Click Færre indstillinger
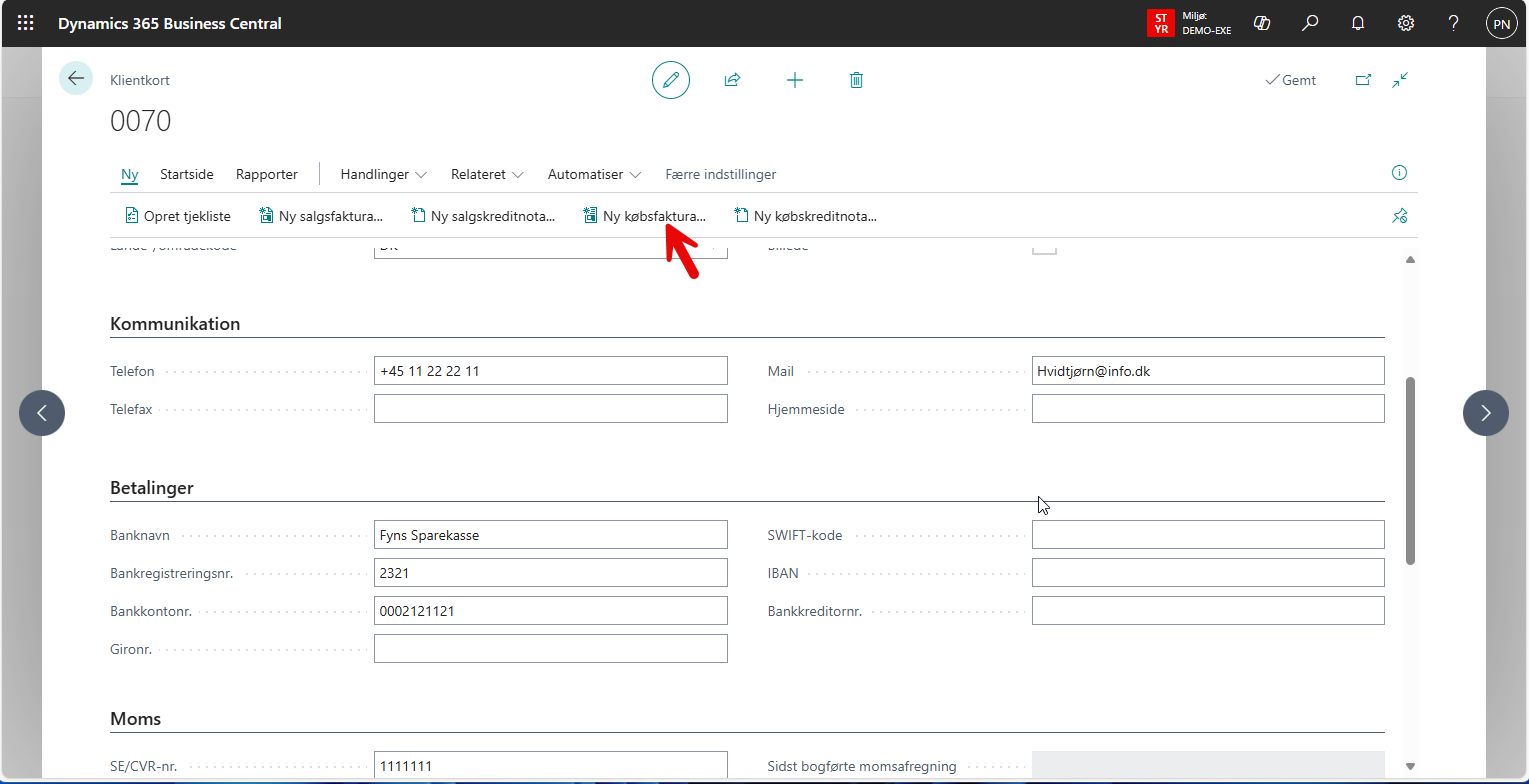1529x784 pixels. point(721,174)
